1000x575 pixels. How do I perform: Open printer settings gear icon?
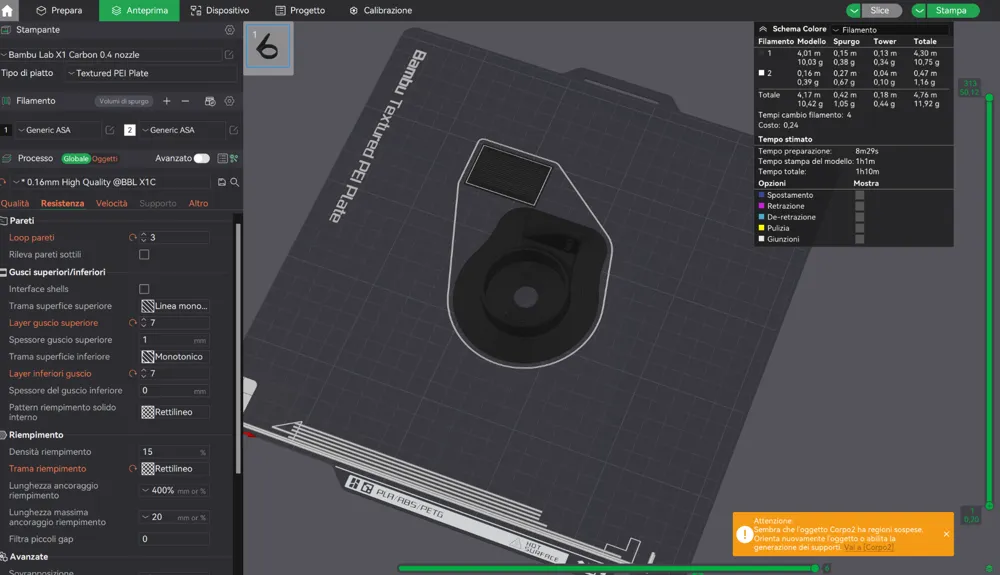(230, 30)
